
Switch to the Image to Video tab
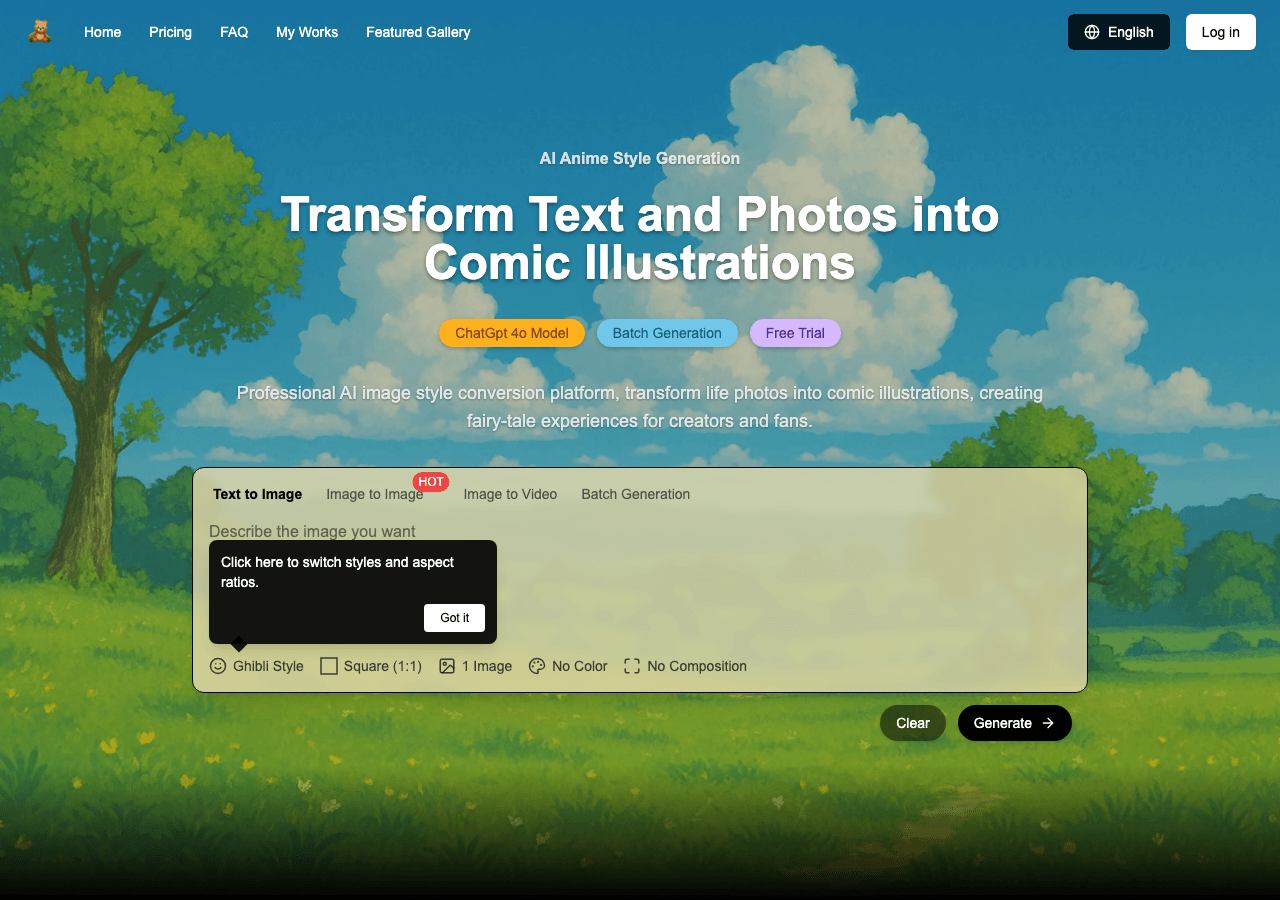(510, 494)
